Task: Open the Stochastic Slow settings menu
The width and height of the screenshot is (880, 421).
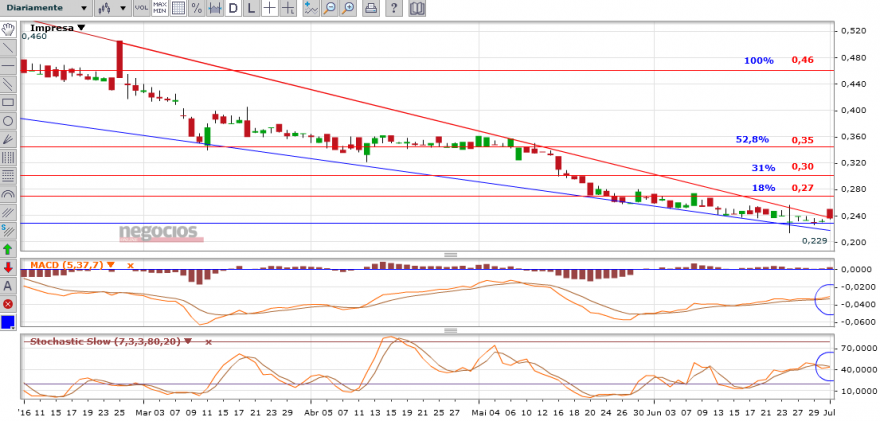Action: [x=187, y=341]
